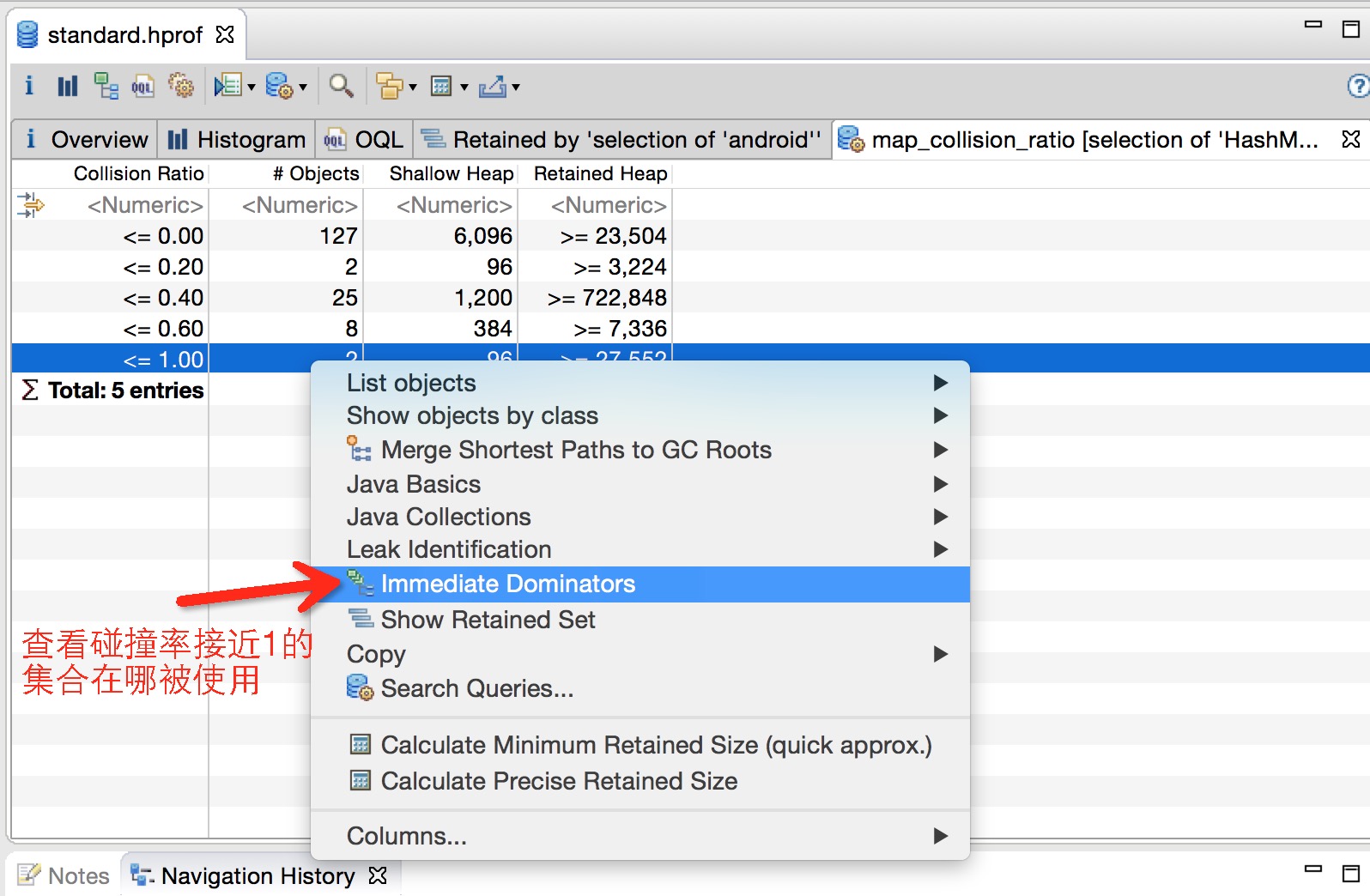
Task: Open the dominator tree toolbar icon
Action: [106, 86]
